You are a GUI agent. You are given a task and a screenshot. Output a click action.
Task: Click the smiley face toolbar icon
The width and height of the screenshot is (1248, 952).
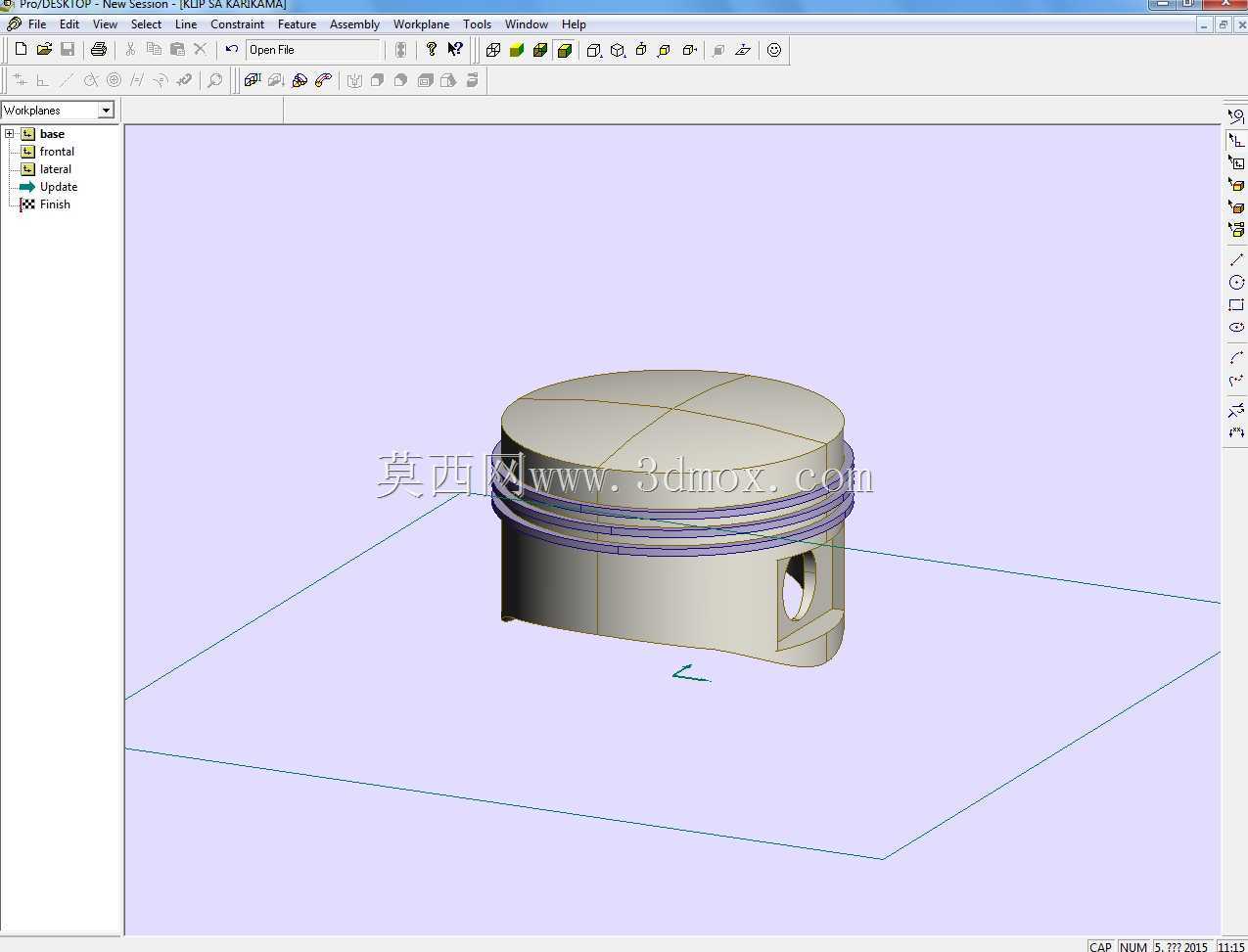774,50
